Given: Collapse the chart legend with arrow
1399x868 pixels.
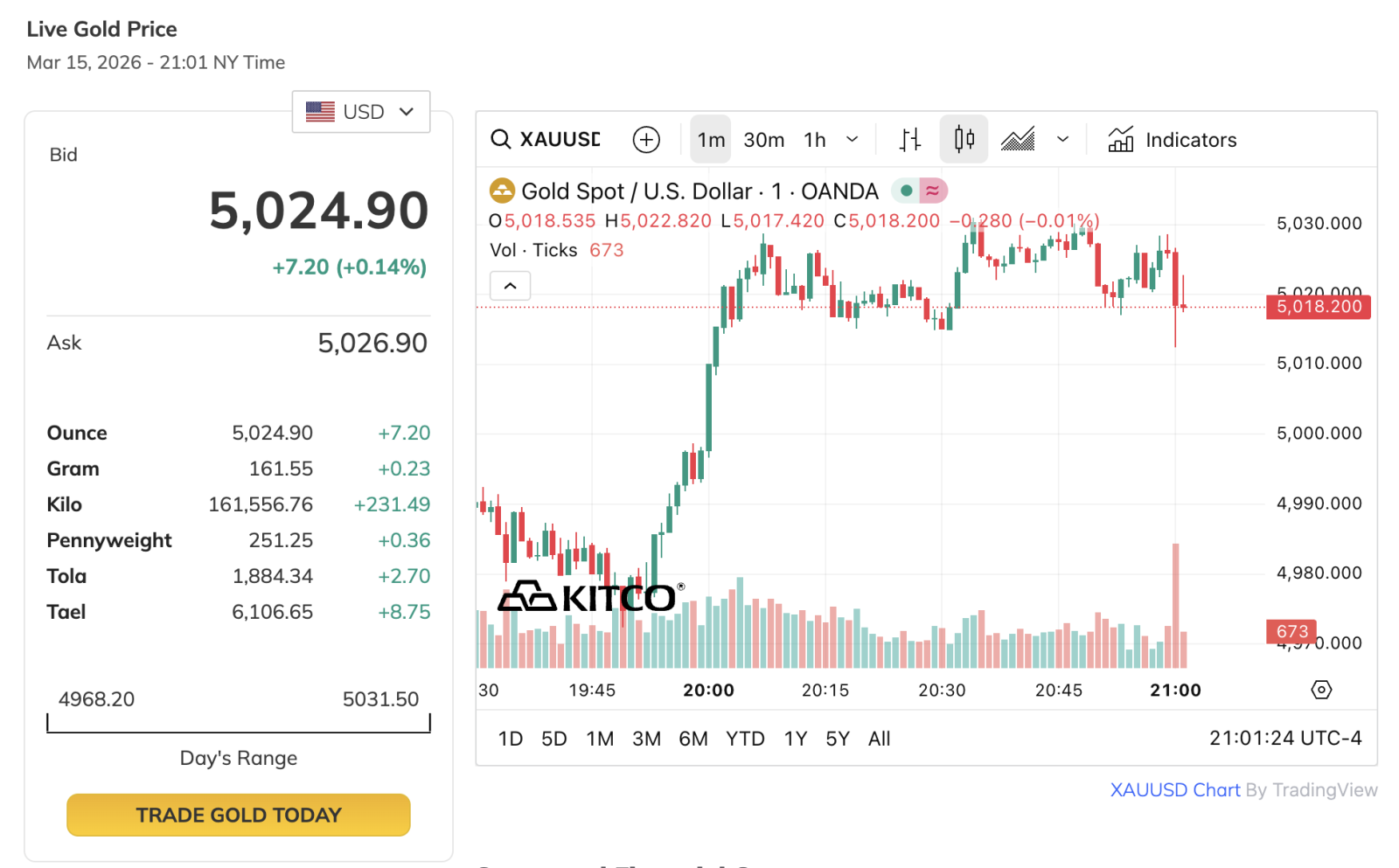Looking at the screenshot, I should point(510,286).
